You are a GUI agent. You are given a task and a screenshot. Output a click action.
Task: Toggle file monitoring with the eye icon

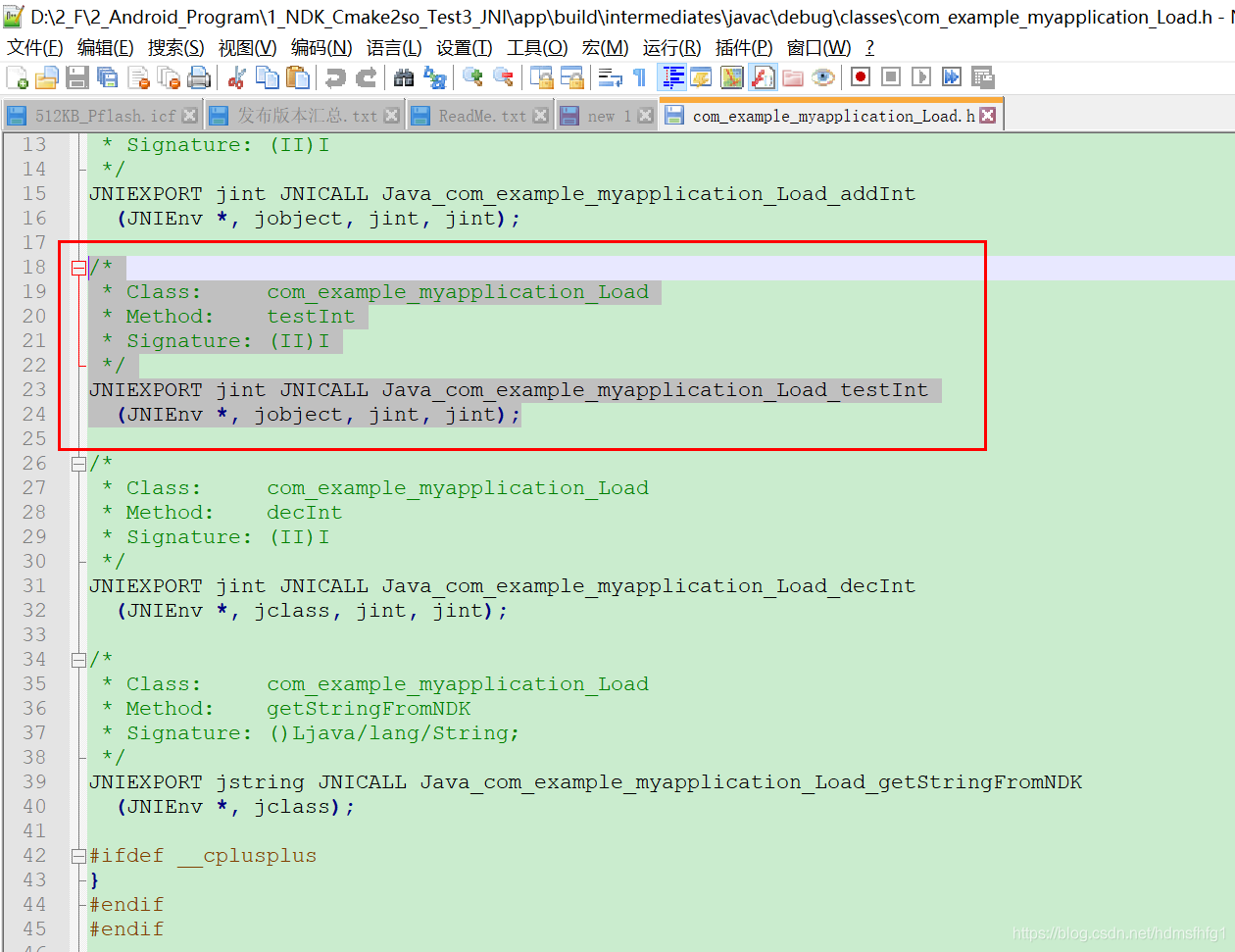coord(823,77)
